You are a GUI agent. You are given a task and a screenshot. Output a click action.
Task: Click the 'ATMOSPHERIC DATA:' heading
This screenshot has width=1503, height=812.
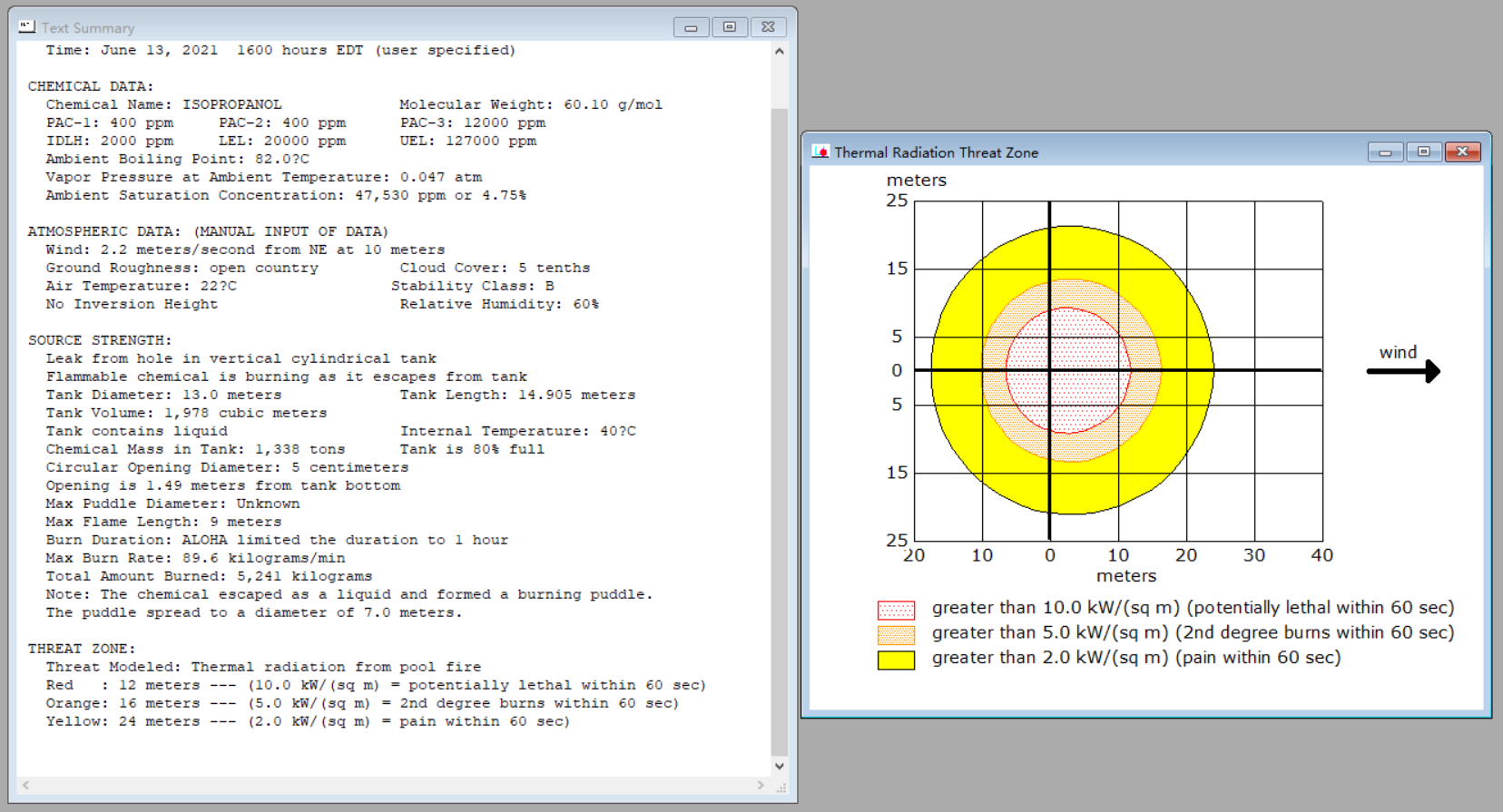[104, 231]
